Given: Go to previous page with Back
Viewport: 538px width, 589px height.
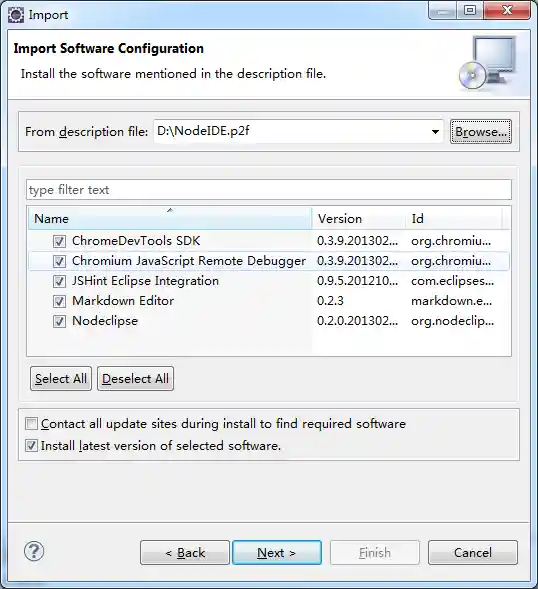Looking at the screenshot, I should pyautogui.click(x=185, y=553).
